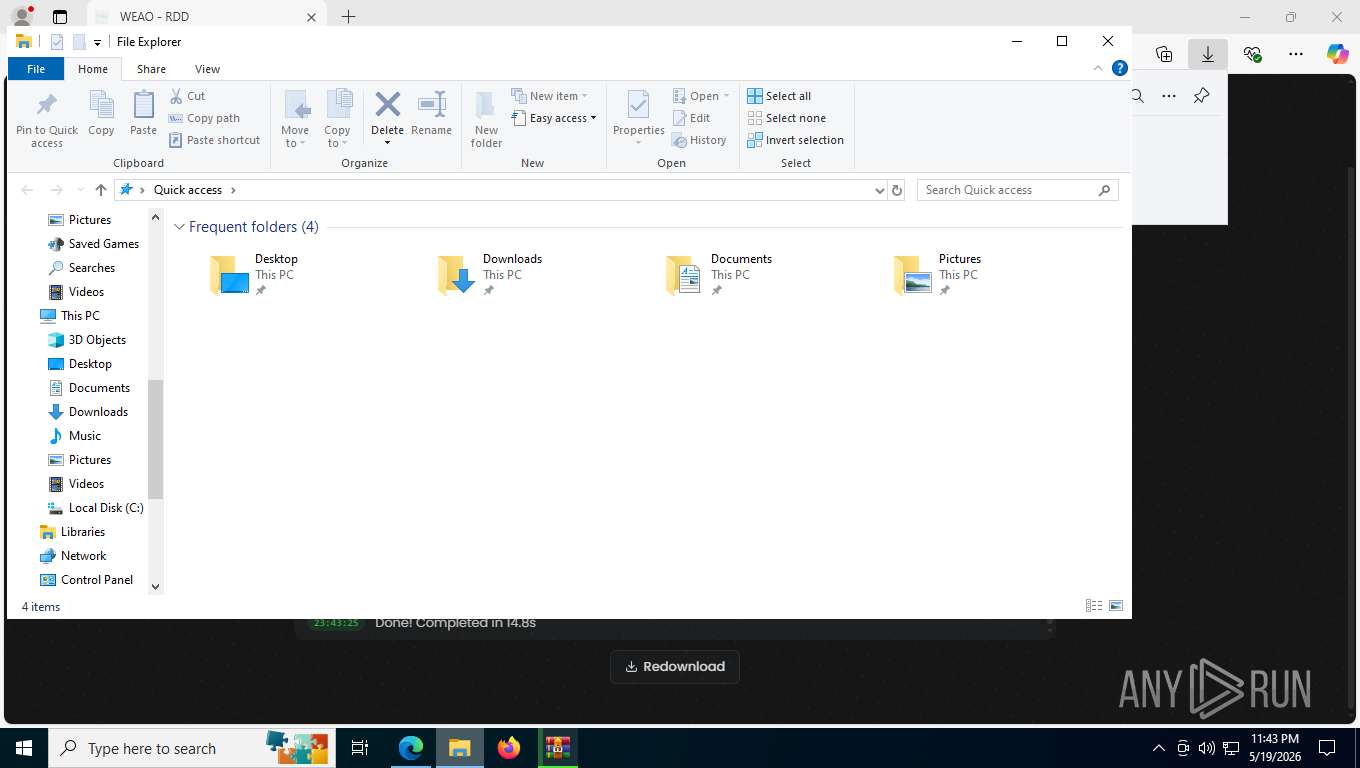
Task: Click Paste shortcut command
Action: tap(214, 140)
